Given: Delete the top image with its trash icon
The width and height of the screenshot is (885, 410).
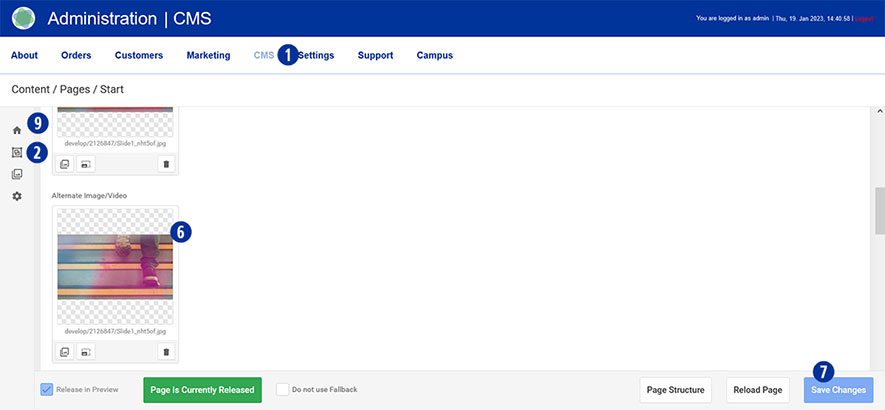Looking at the screenshot, I should click(166, 164).
